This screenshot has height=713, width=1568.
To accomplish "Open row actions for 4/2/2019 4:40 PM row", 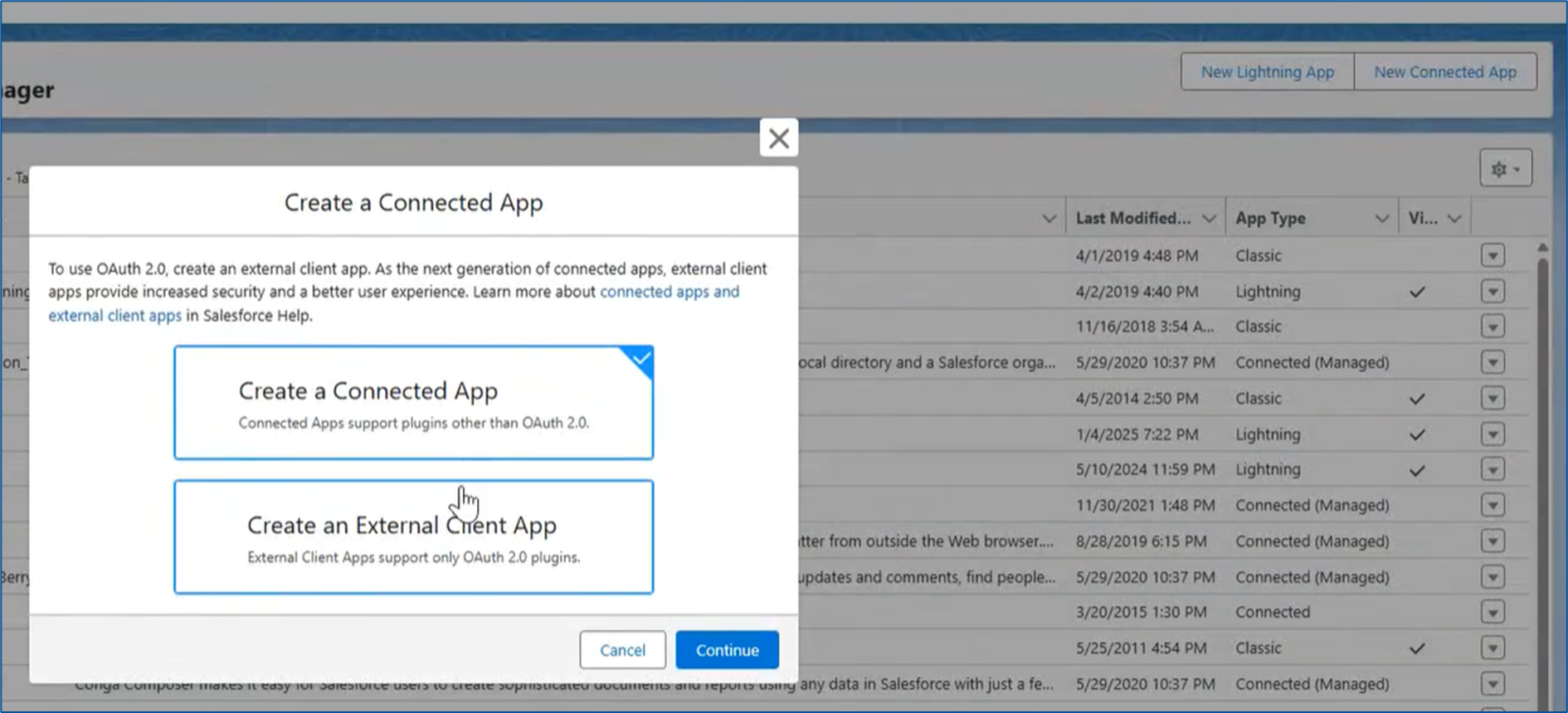I will tap(1493, 292).
